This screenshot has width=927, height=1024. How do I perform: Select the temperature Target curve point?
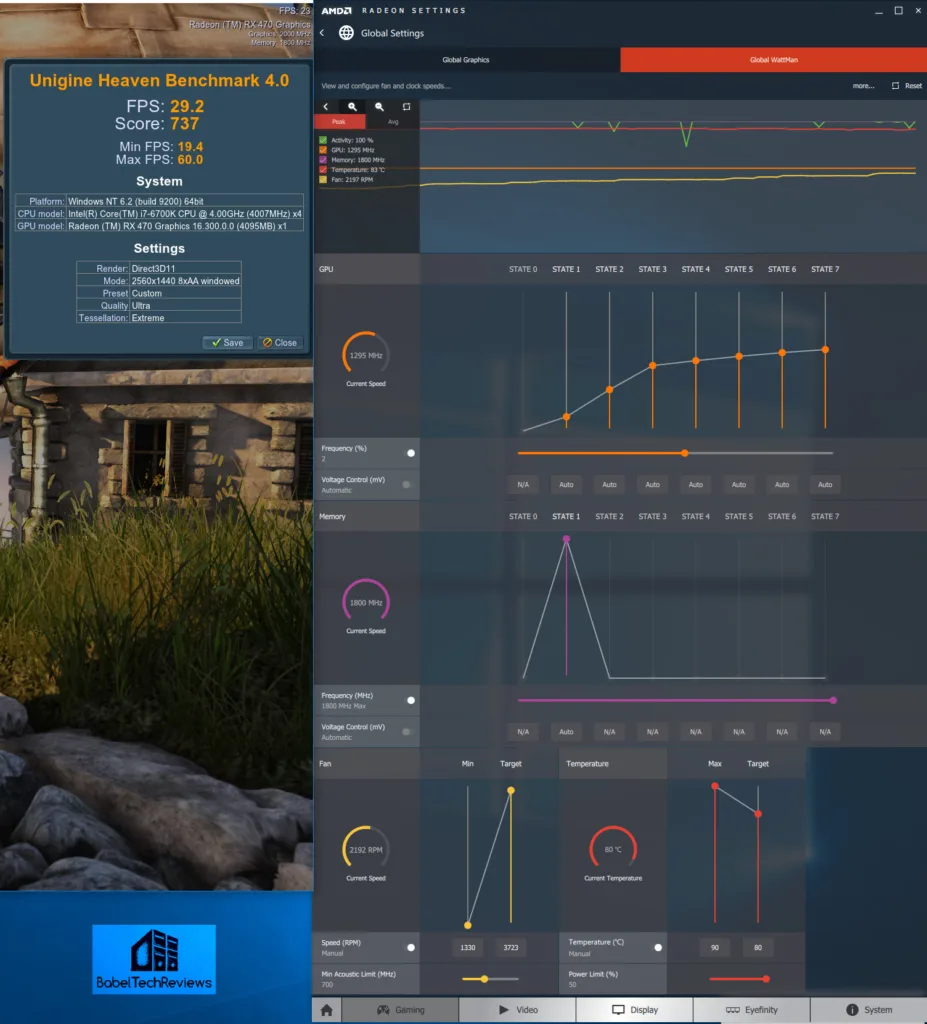coord(758,814)
